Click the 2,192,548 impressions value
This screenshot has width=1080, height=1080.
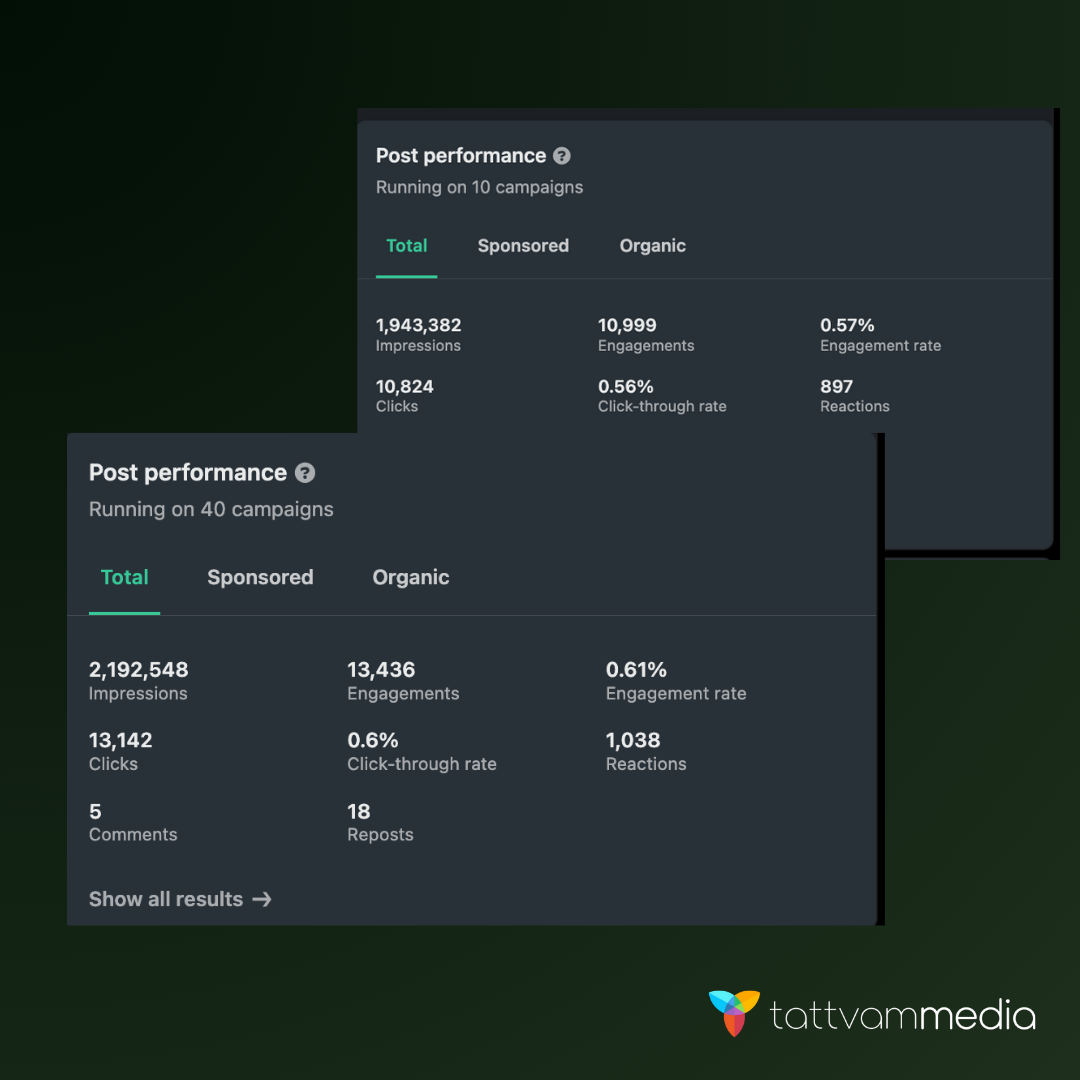(138, 669)
